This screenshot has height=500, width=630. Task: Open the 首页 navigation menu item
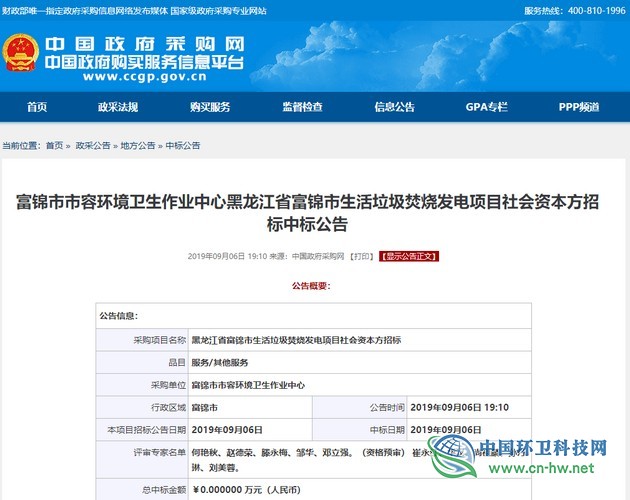(37, 107)
